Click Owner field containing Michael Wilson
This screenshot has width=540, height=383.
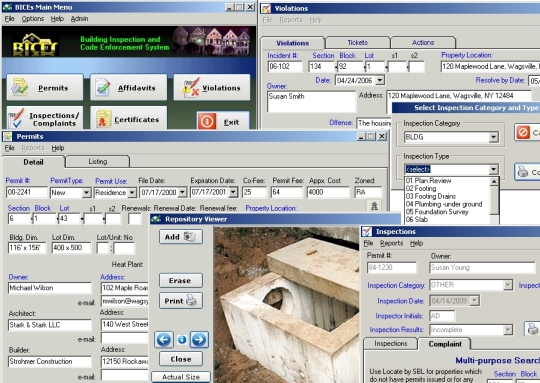click(x=50, y=288)
